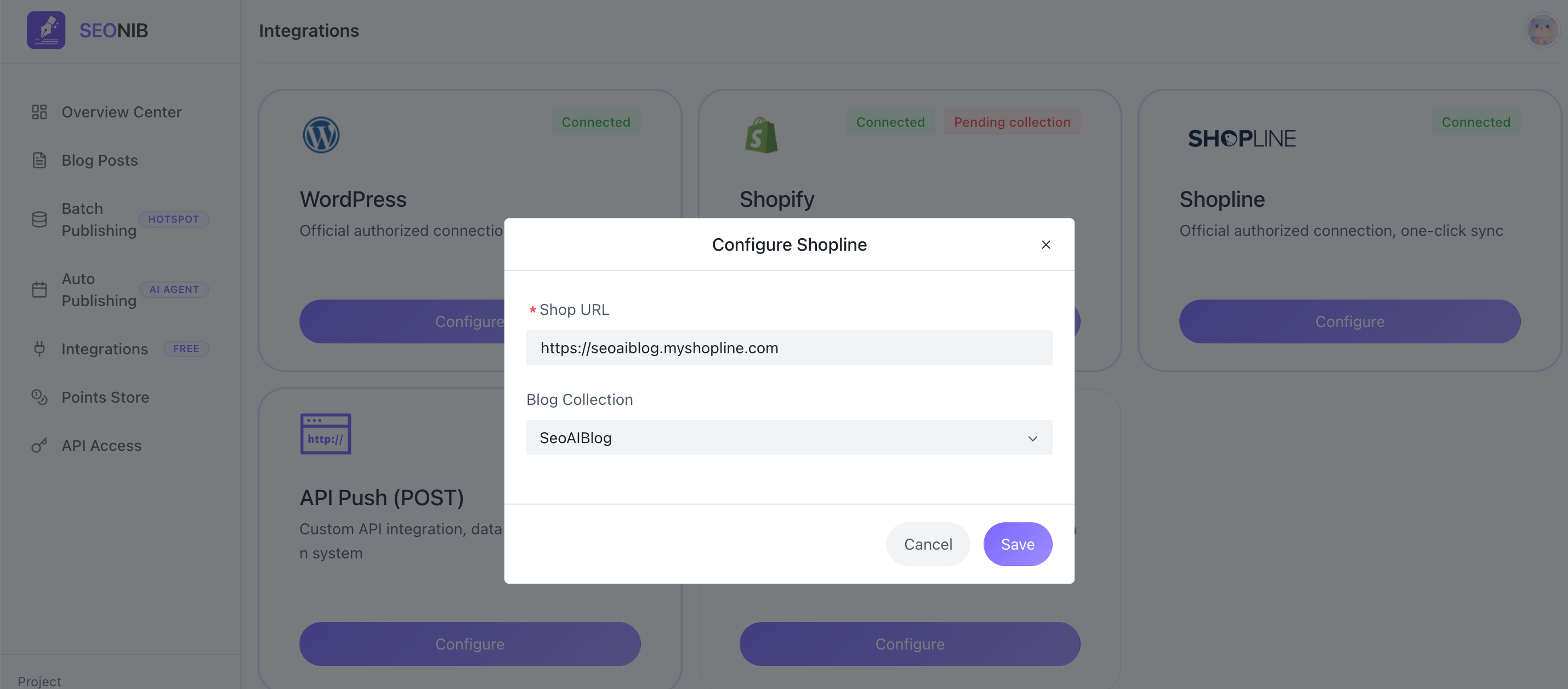Screen dimensions: 1568x689
Task: Open the Blog Collection dropdown
Action: [x=789, y=438]
